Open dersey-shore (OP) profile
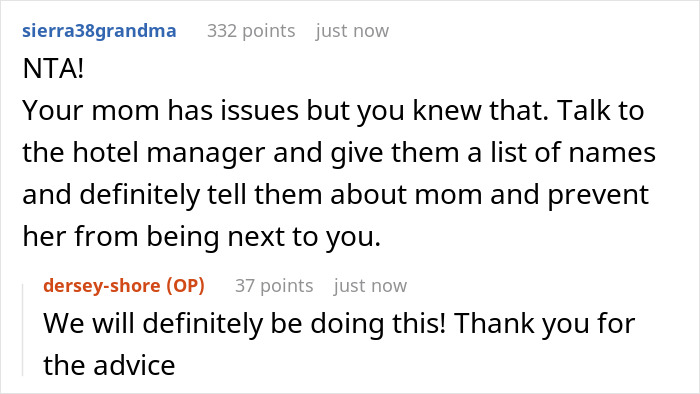 124,286
